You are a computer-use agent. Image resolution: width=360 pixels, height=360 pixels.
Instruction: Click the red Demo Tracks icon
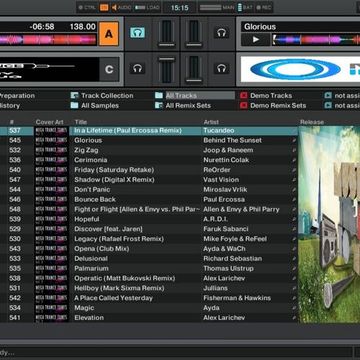[244, 96]
